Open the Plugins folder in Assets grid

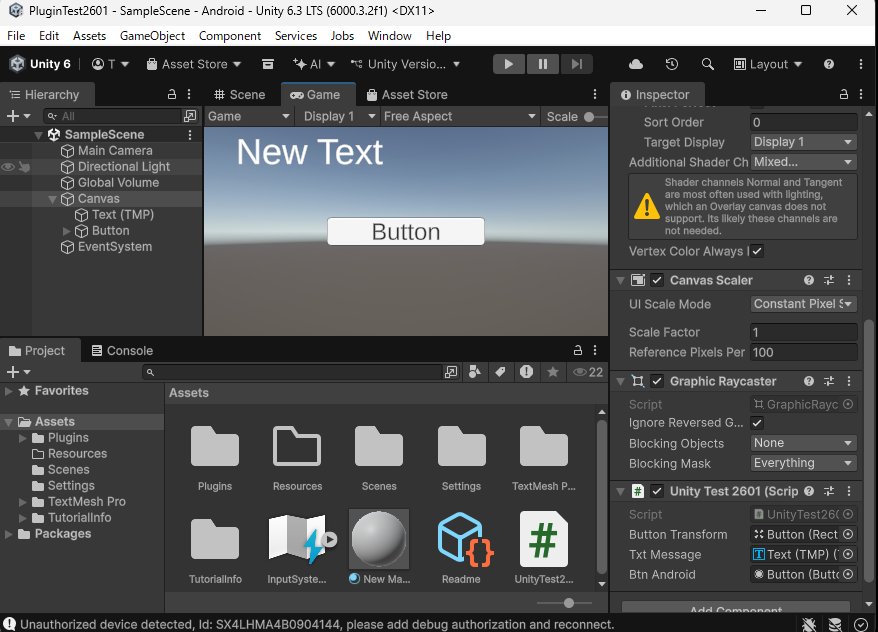tap(215, 447)
